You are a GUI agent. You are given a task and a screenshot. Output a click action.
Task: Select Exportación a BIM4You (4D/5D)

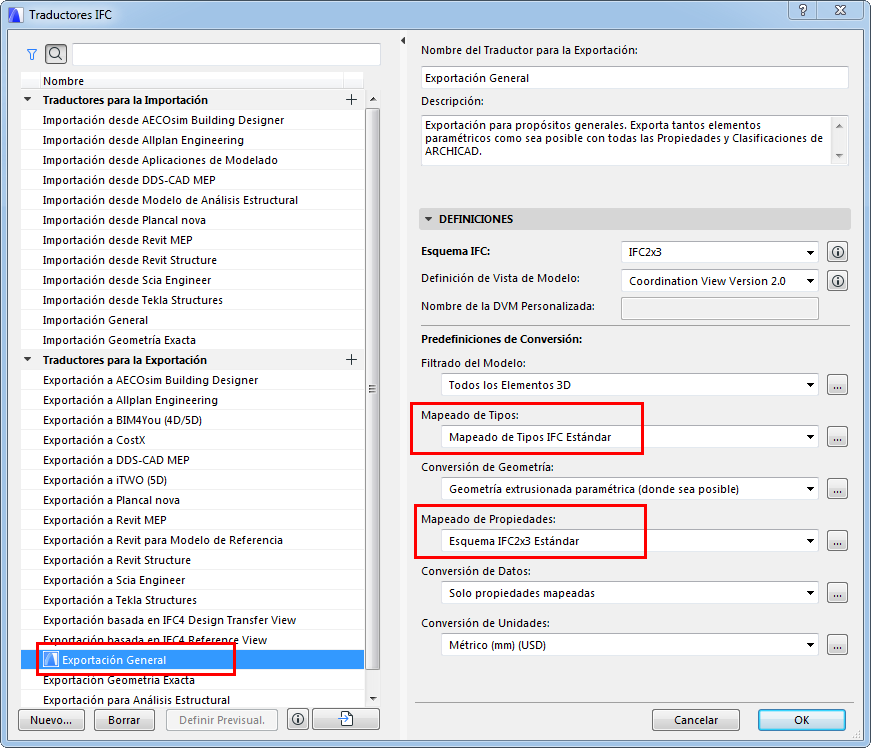(x=192, y=420)
